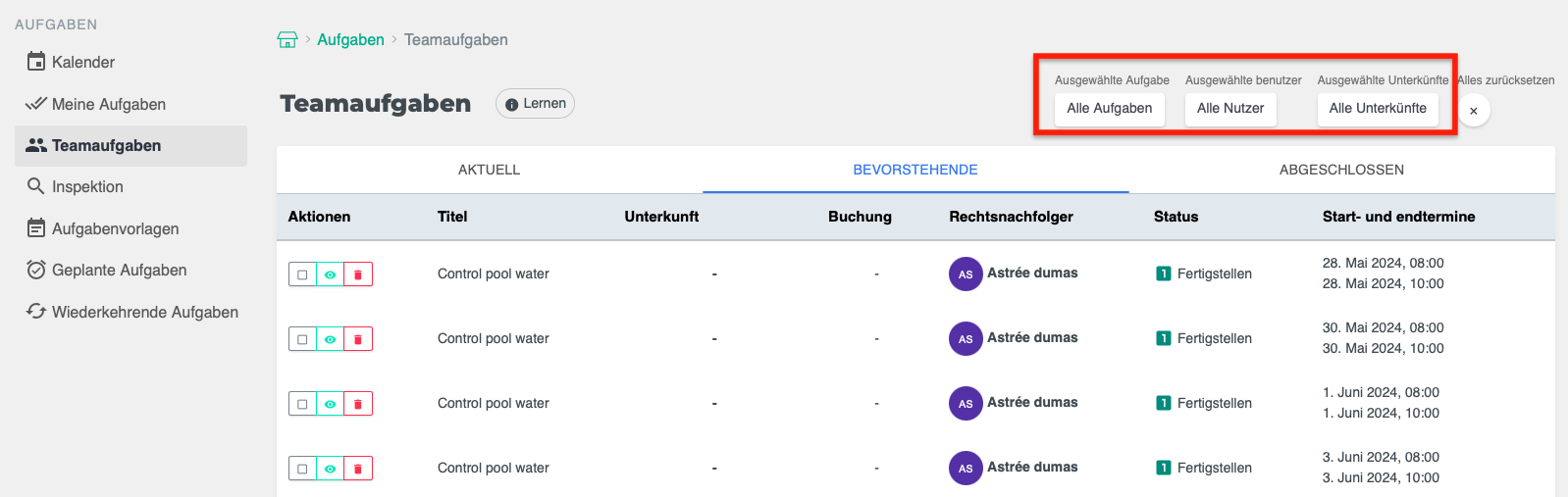
Task: Open the Alle Aufgaben filter dropdown
Action: point(1109,109)
